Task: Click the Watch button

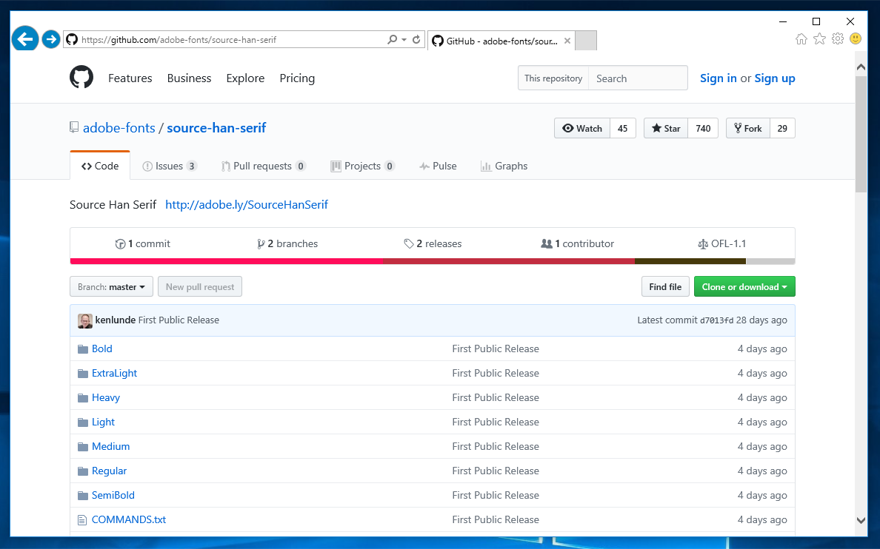Action: [x=582, y=128]
